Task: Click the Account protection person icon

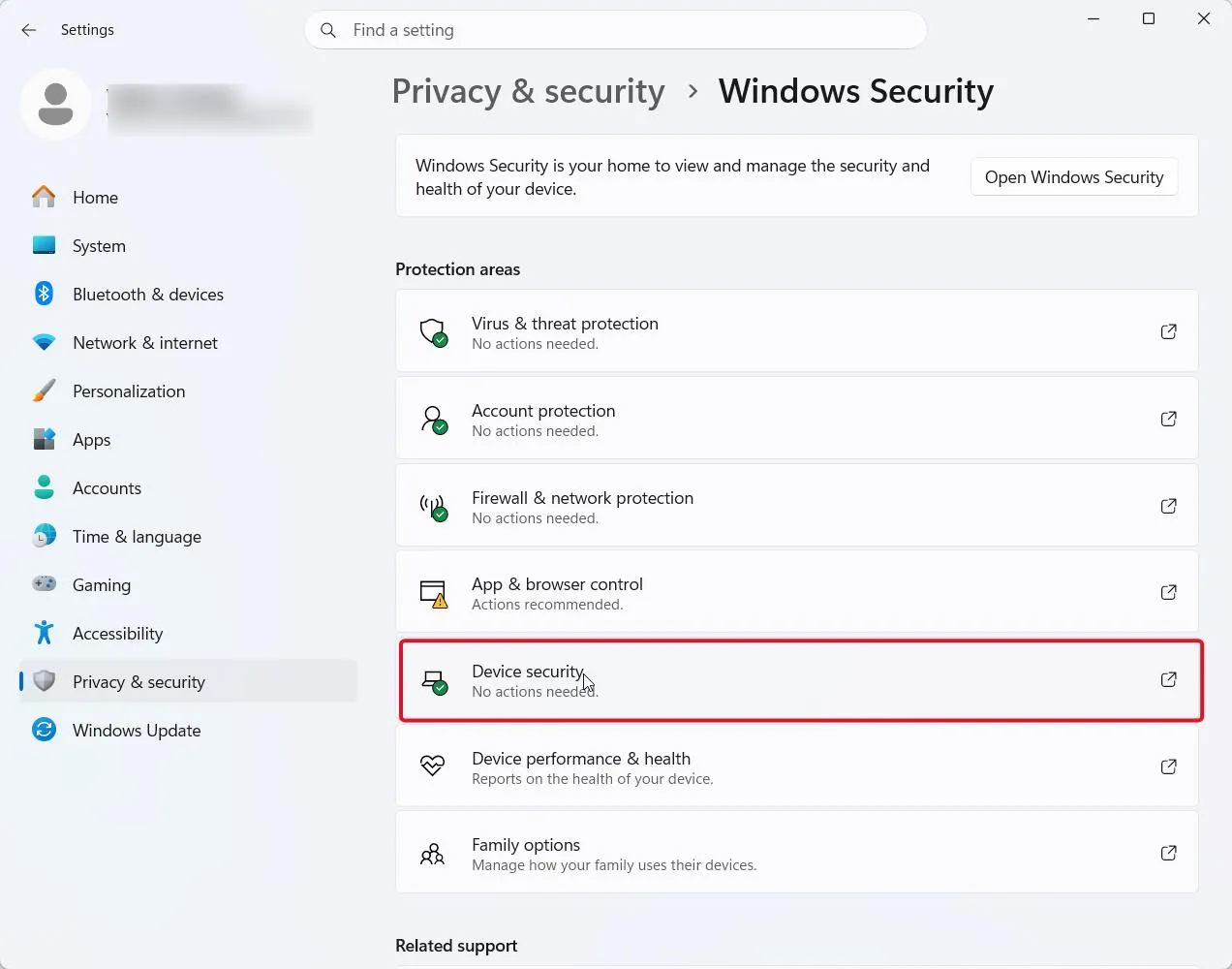Action: tap(433, 420)
